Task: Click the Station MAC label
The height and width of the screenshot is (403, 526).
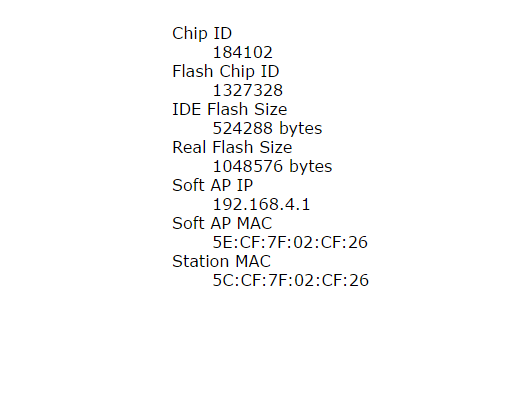Action: pos(221,261)
